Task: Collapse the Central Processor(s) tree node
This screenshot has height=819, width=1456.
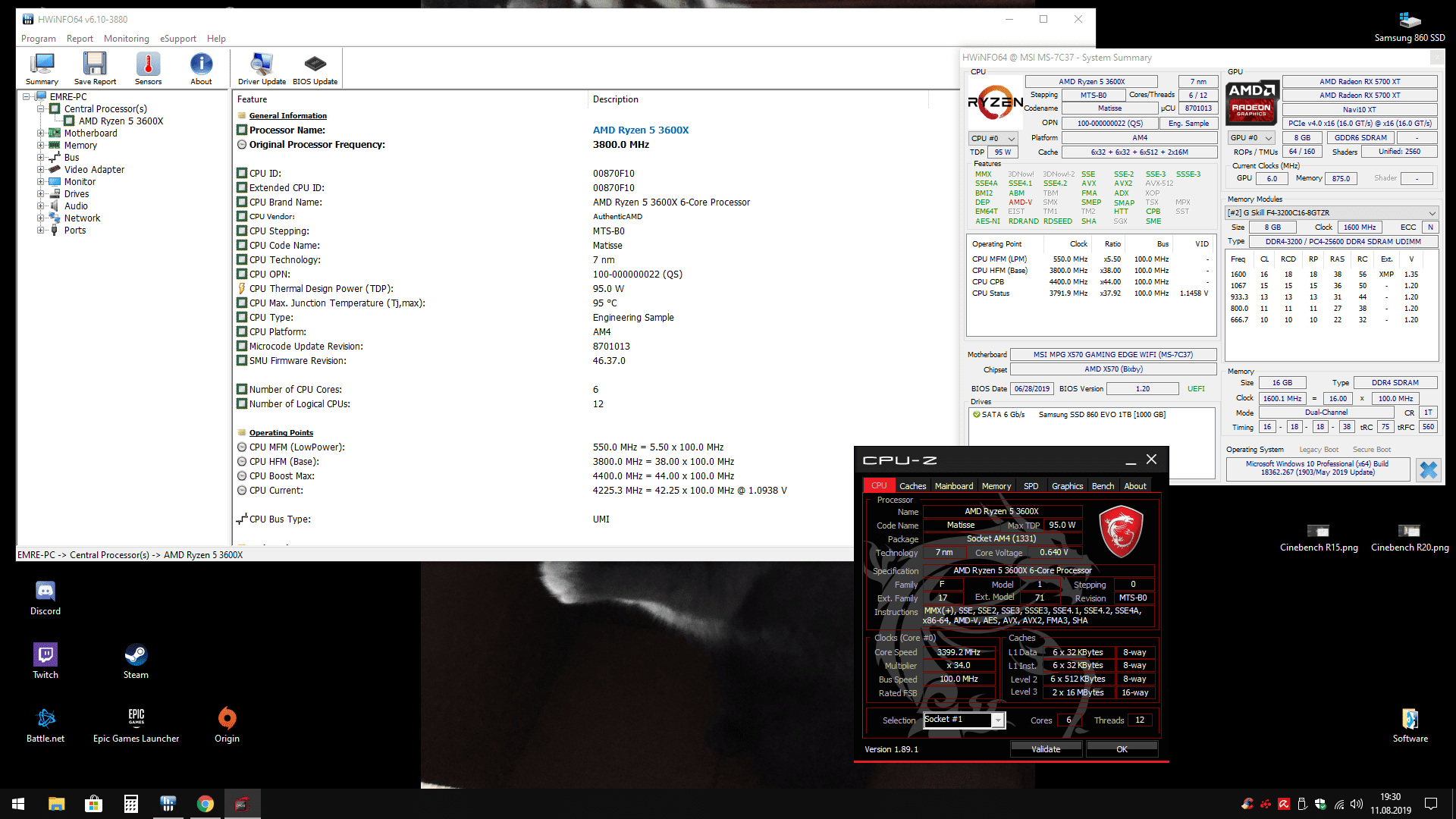Action: [x=41, y=109]
